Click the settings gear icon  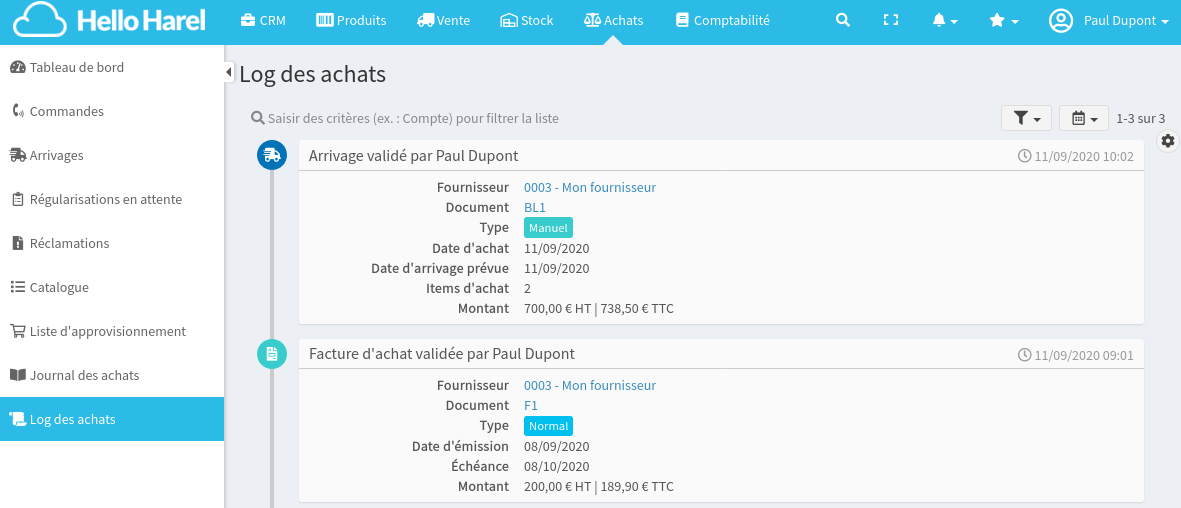[x=1168, y=141]
